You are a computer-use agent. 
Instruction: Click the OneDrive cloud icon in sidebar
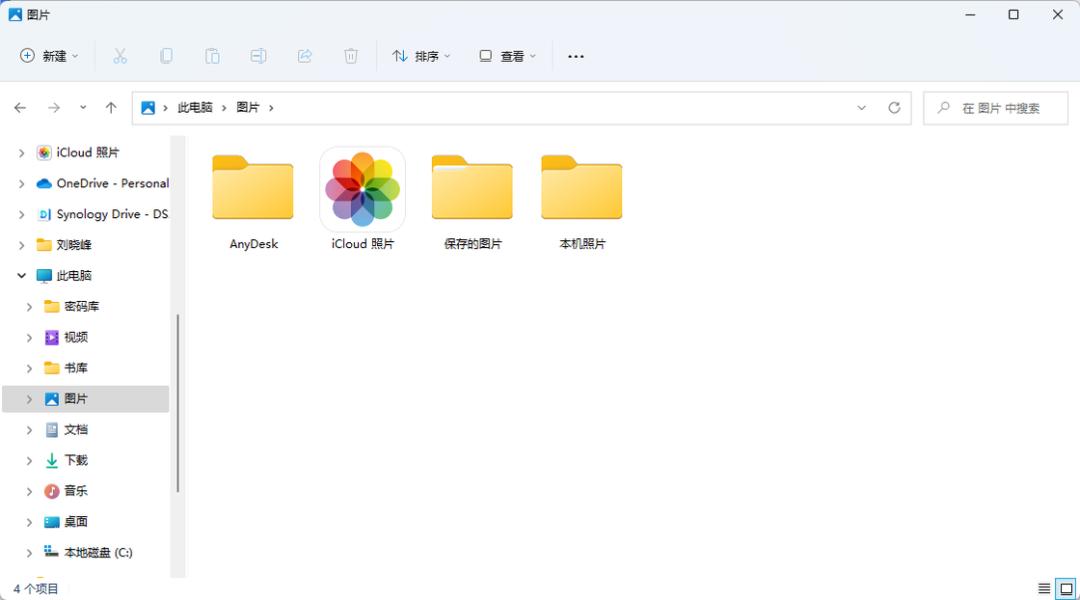(44, 183)
